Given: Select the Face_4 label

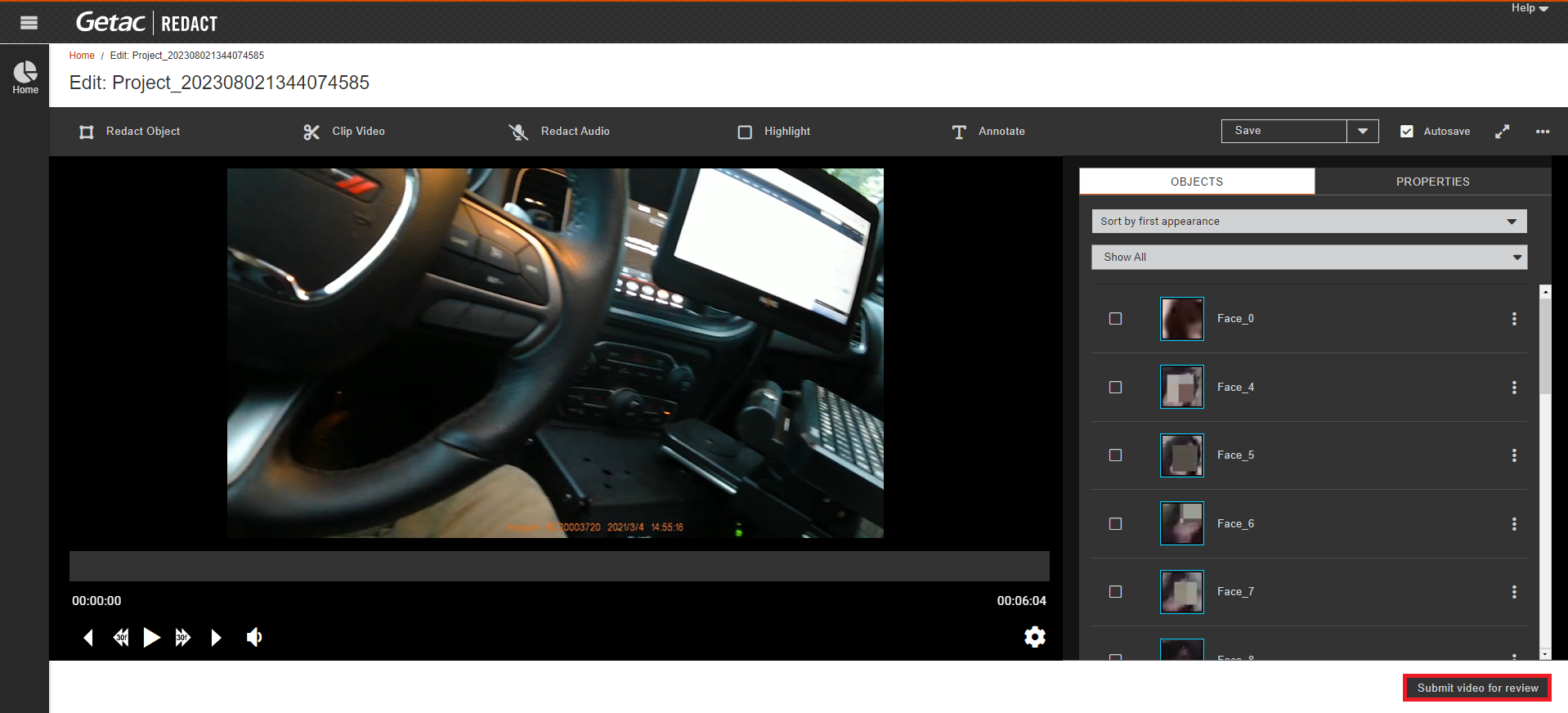Looking at the screenshot, I should [1235, 388].
